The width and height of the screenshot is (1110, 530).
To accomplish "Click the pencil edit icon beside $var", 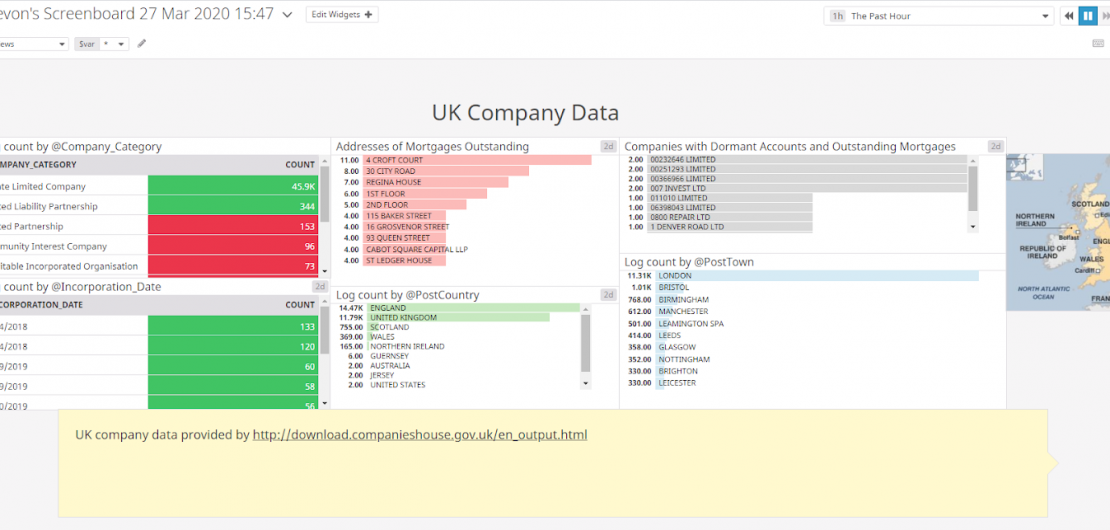I will pyautogui.click(x=142, y=44).
